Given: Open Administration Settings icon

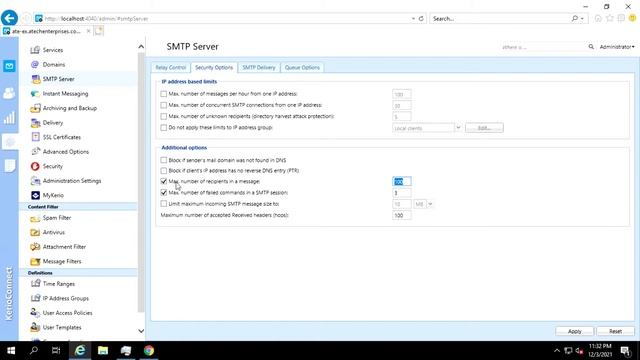Looking at the screenshot, I should 35,181.
